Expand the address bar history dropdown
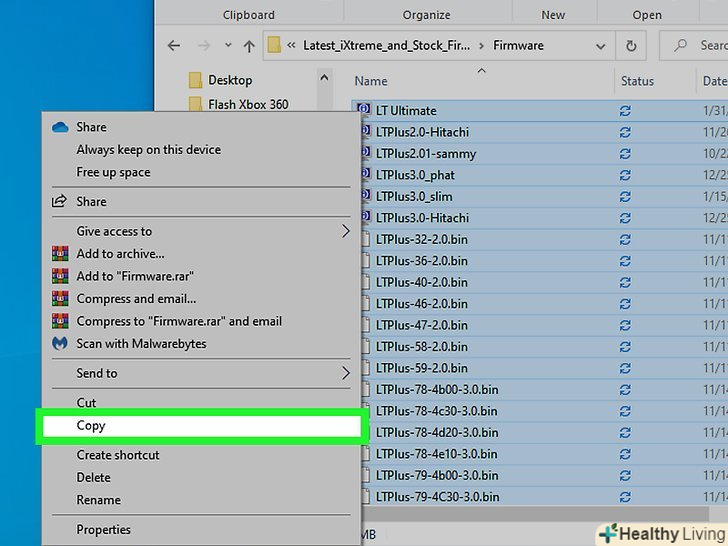Viewport: 728px width, 546px height. pos(600,46)
